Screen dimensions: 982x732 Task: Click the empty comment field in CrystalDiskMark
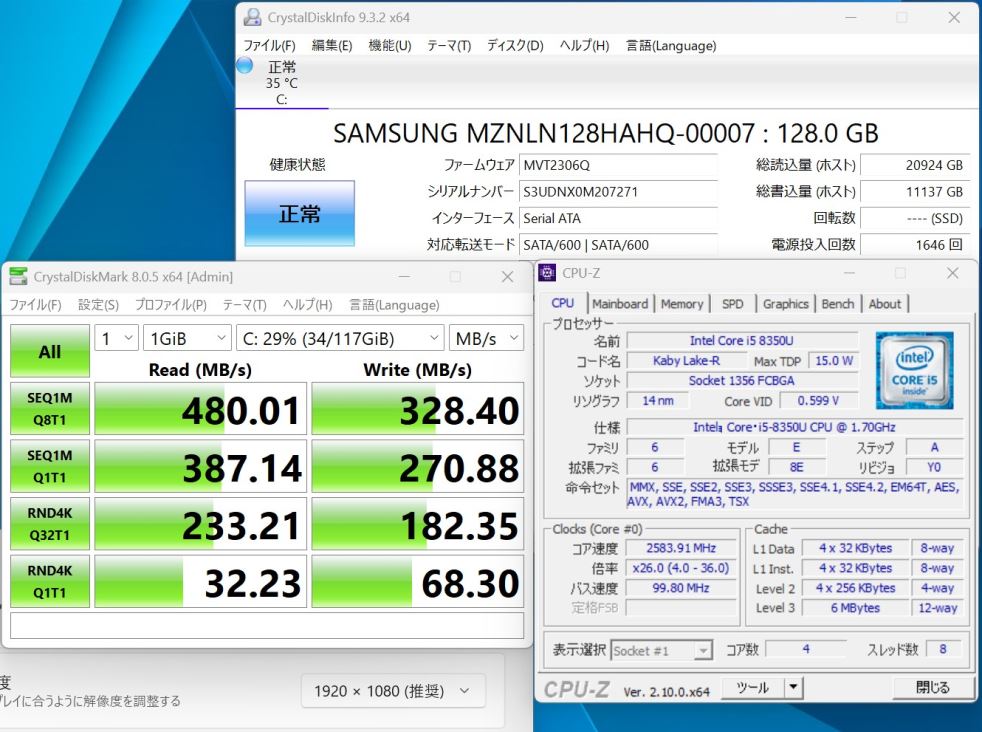tap(267, 626)
